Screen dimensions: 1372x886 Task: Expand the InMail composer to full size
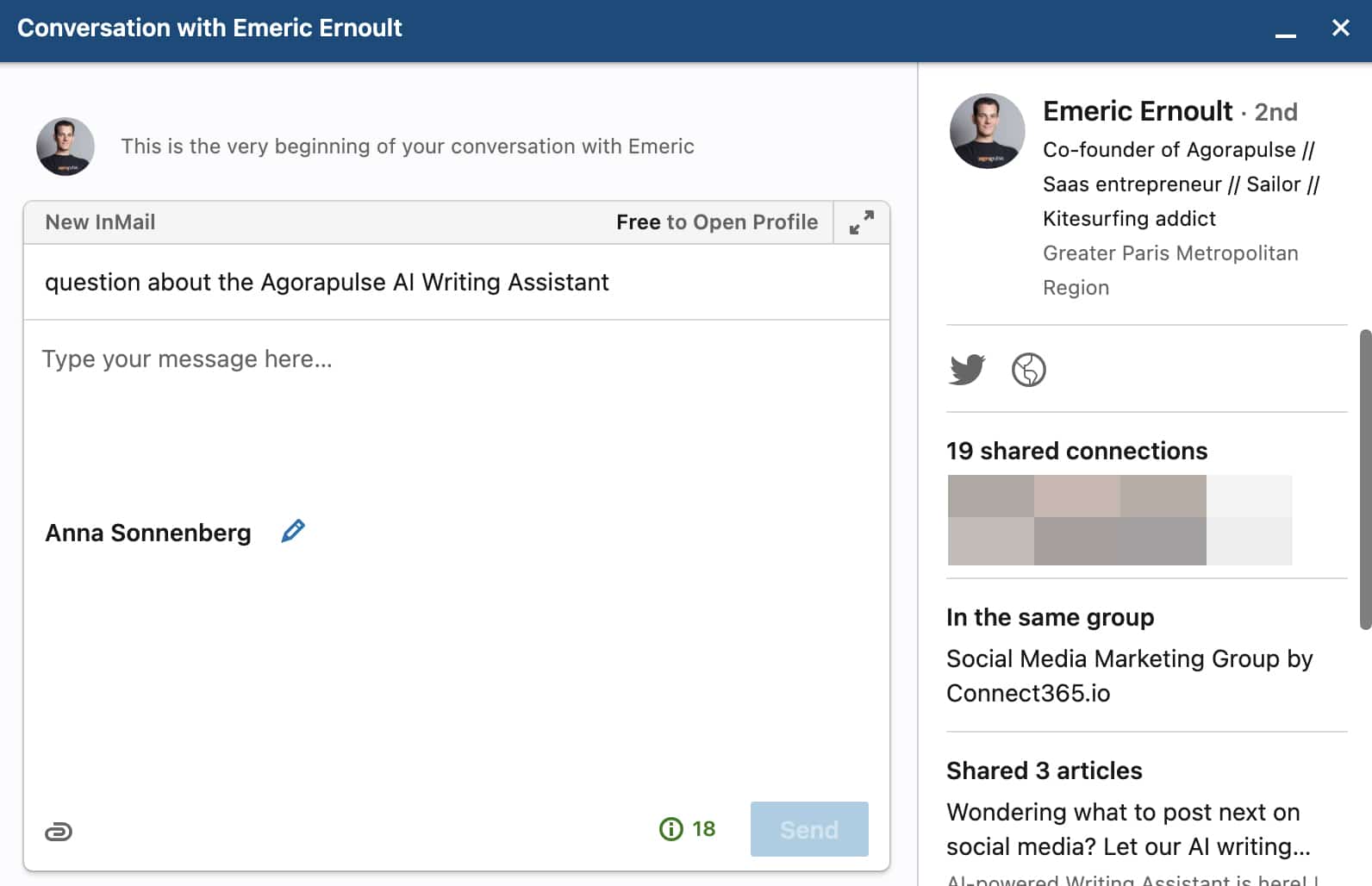point(861,222)
